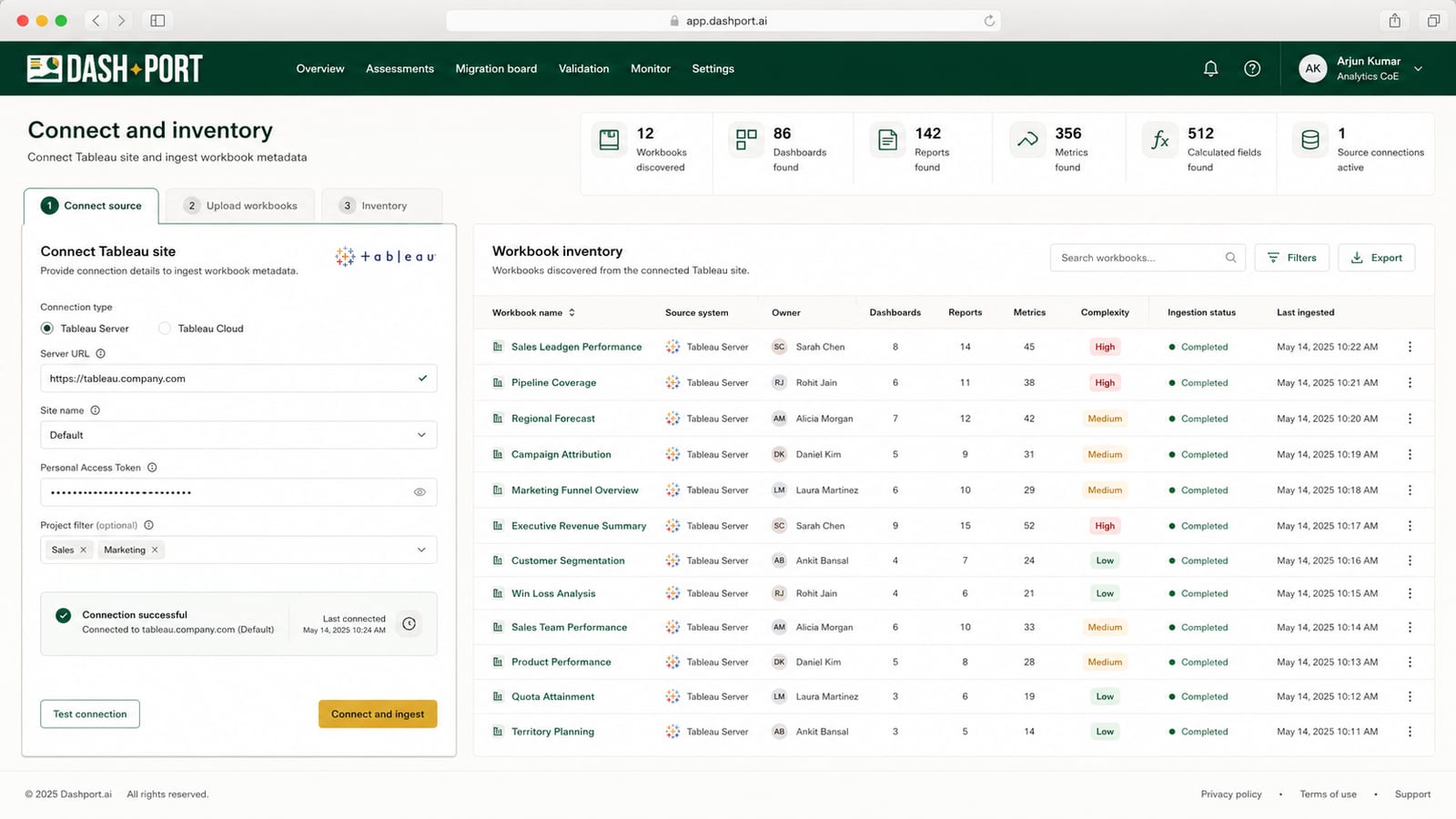Screen dimensions: 1456x819
Task: Select the Tableau Cloud radio button
Action: (x=165, y=329)
